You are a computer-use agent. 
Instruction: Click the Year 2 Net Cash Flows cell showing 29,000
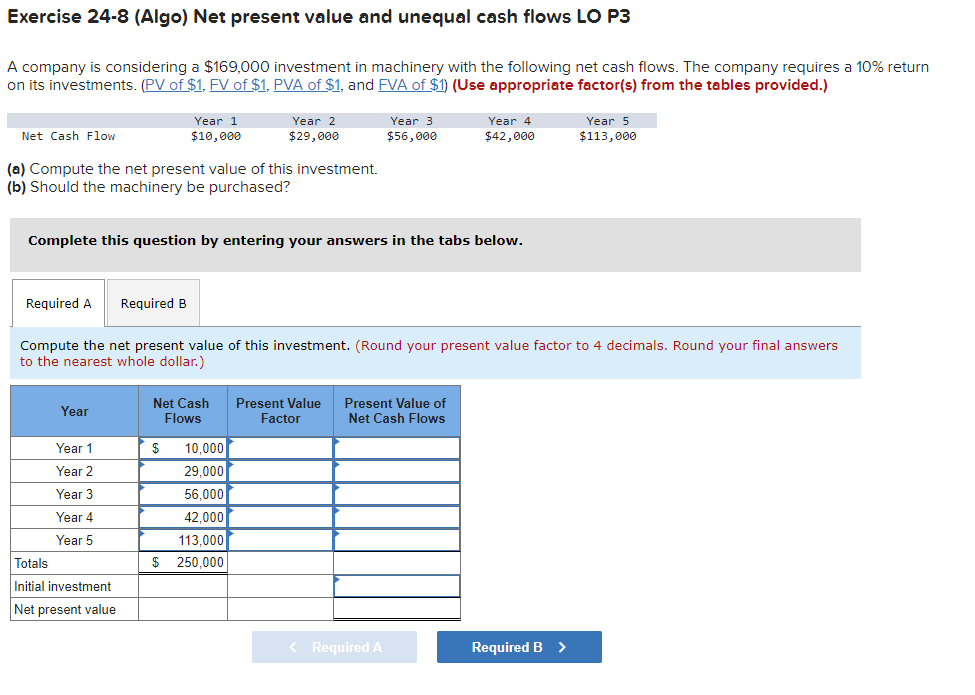(182, 471)
